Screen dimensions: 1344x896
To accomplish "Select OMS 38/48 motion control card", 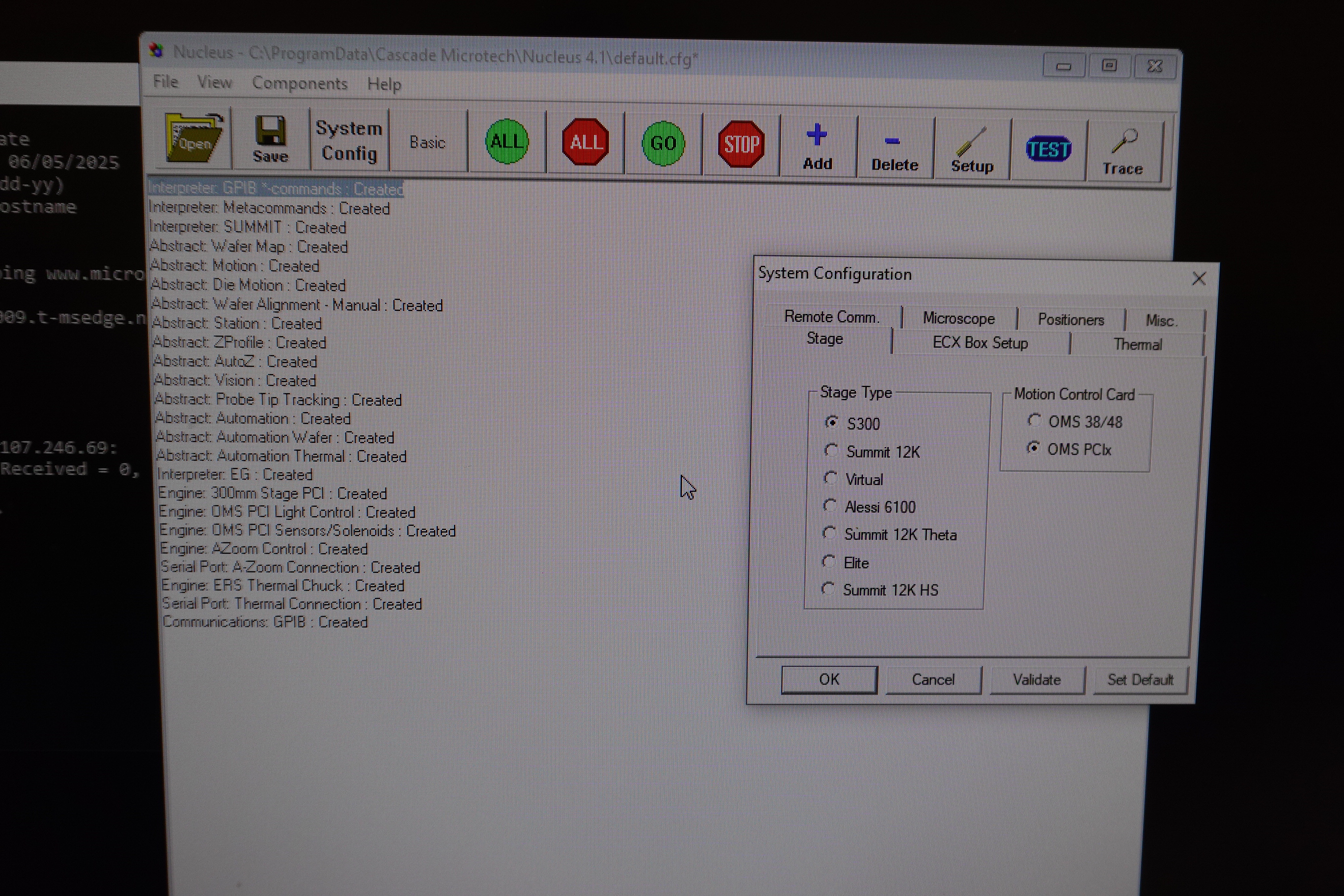I will coord(1034,421).
